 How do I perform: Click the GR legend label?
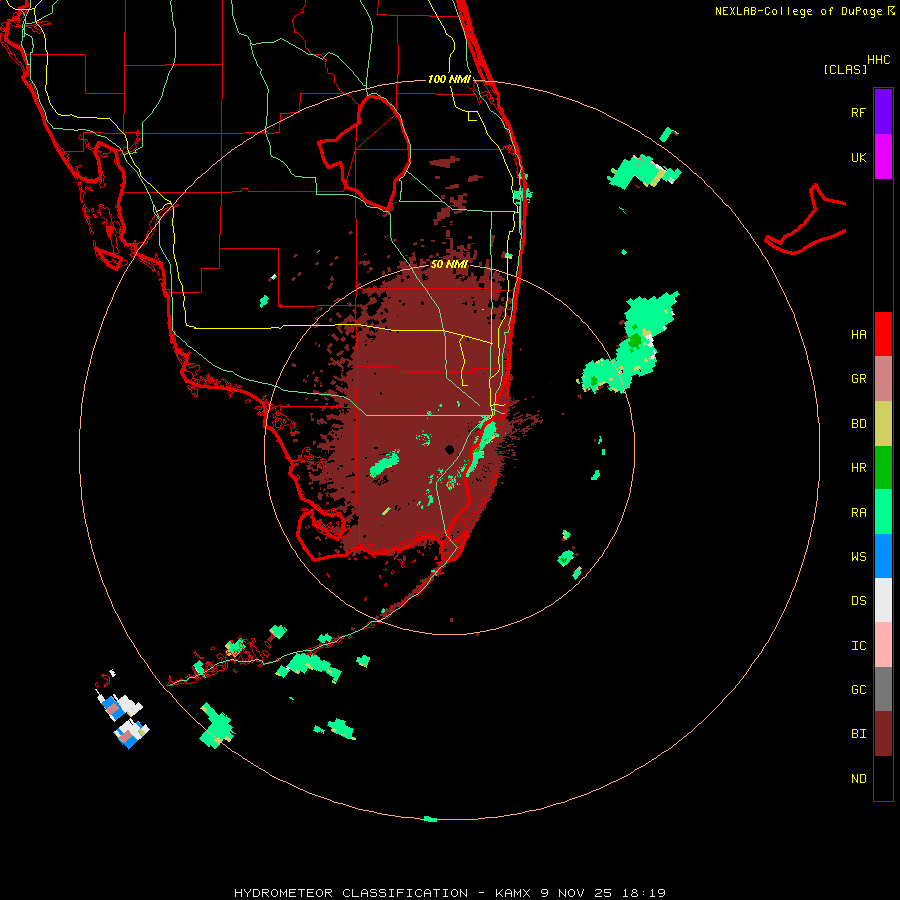point(858,379)
